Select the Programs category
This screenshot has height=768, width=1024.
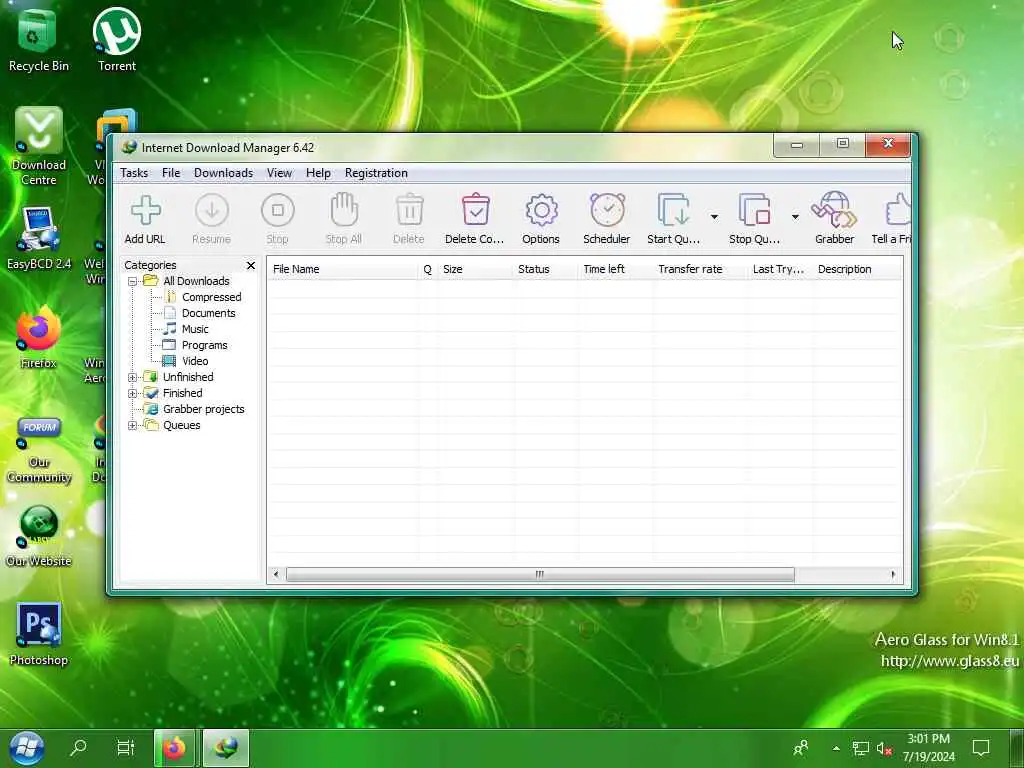[204, 345]
